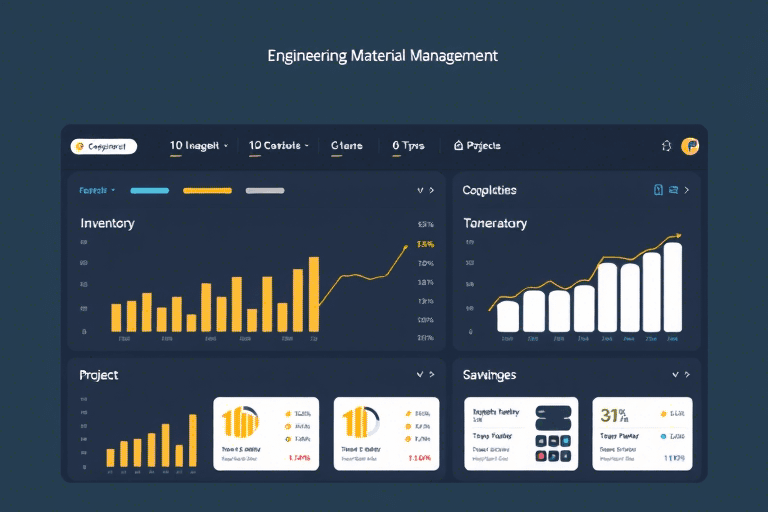This screenshot has width=768, height=512.
Task: Click the yellow logo icon in the top-left pill
Action: tap(79, 146)
